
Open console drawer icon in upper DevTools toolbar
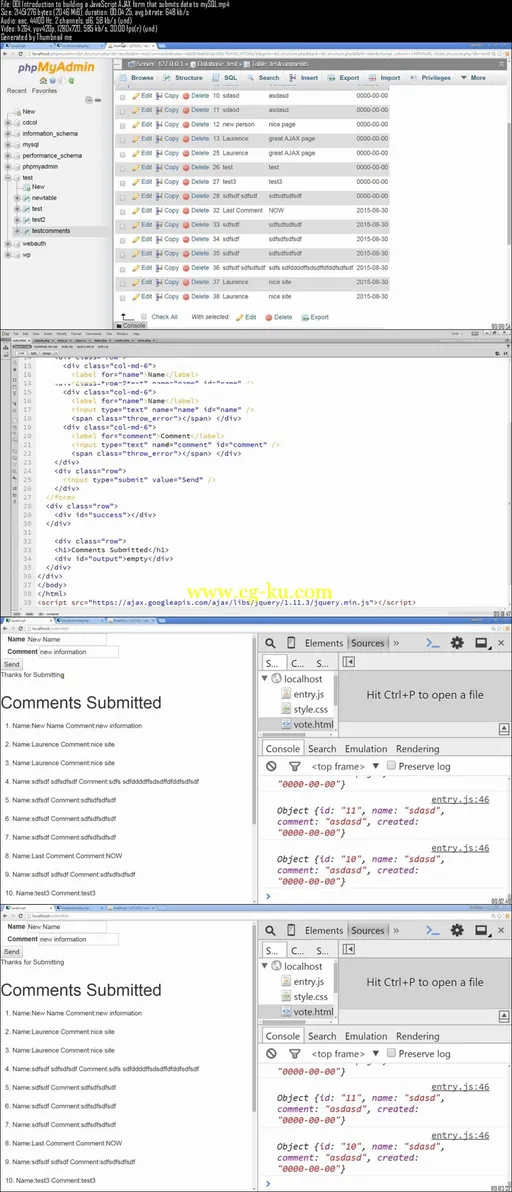point(432,643)
